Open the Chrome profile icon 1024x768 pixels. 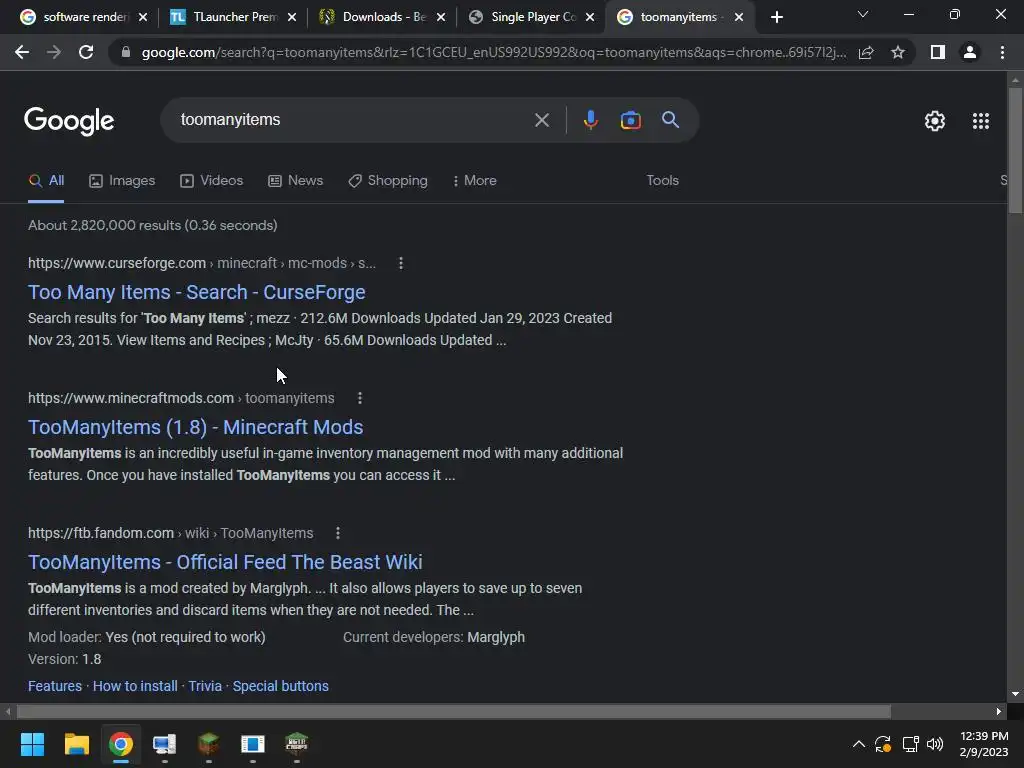(x=970, y=52)
